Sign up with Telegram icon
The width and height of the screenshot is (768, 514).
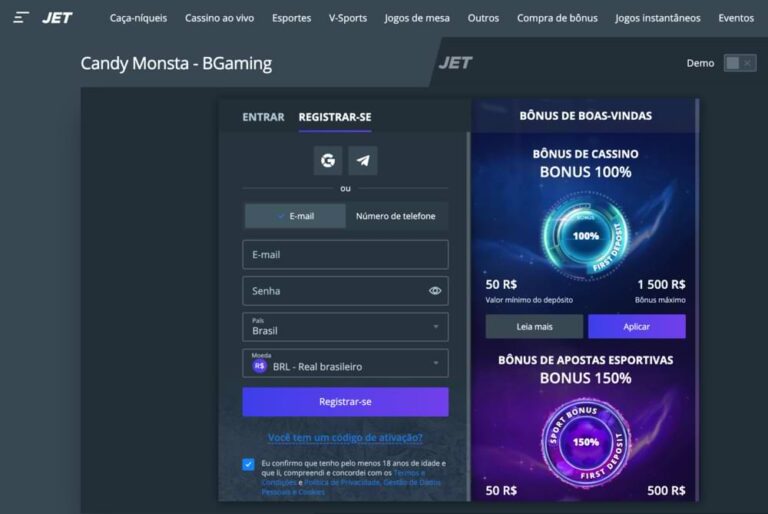pos(363,160)
